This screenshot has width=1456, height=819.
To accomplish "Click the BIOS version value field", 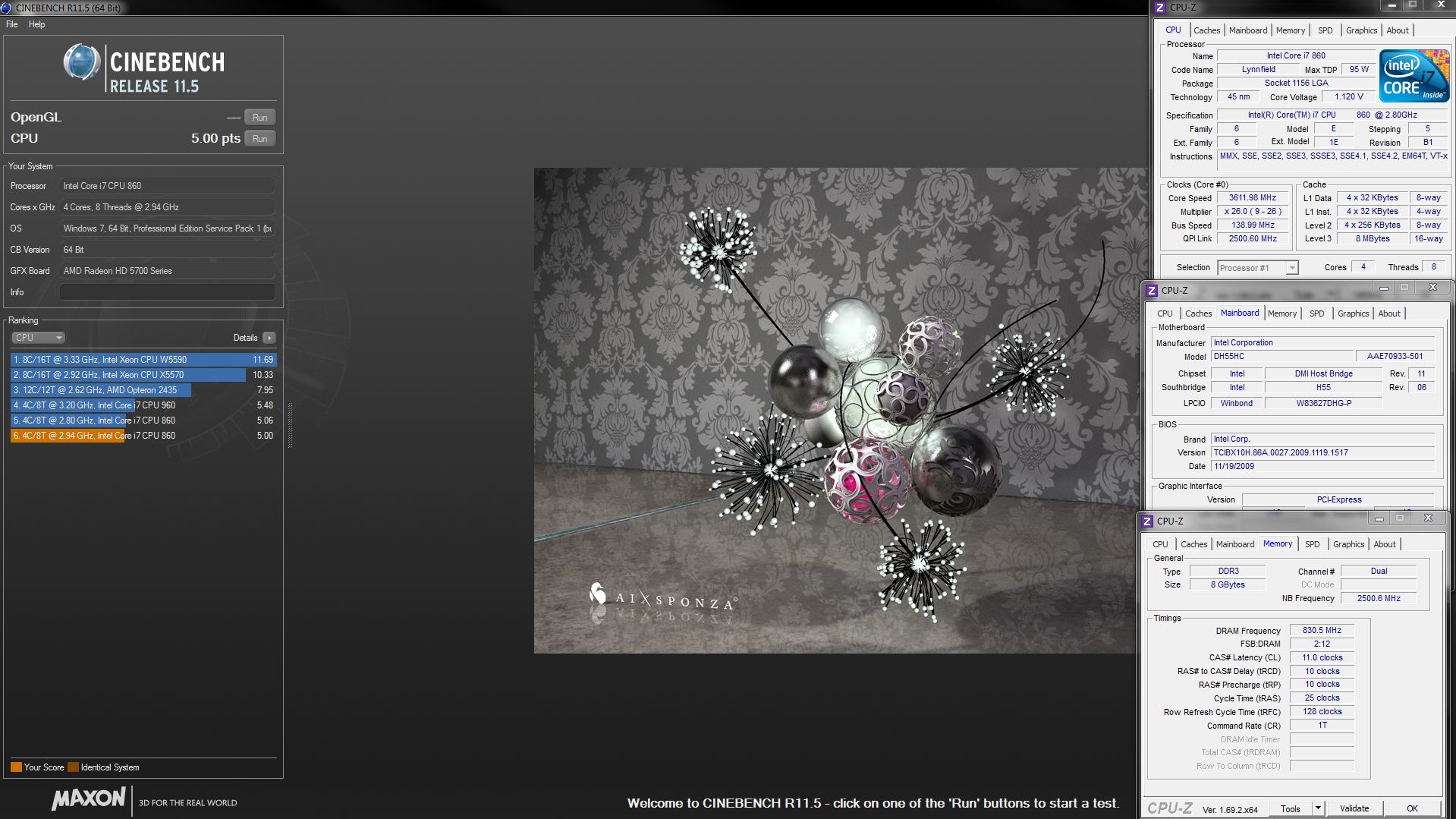I will pyautogui.click(x=1322, y=453).
